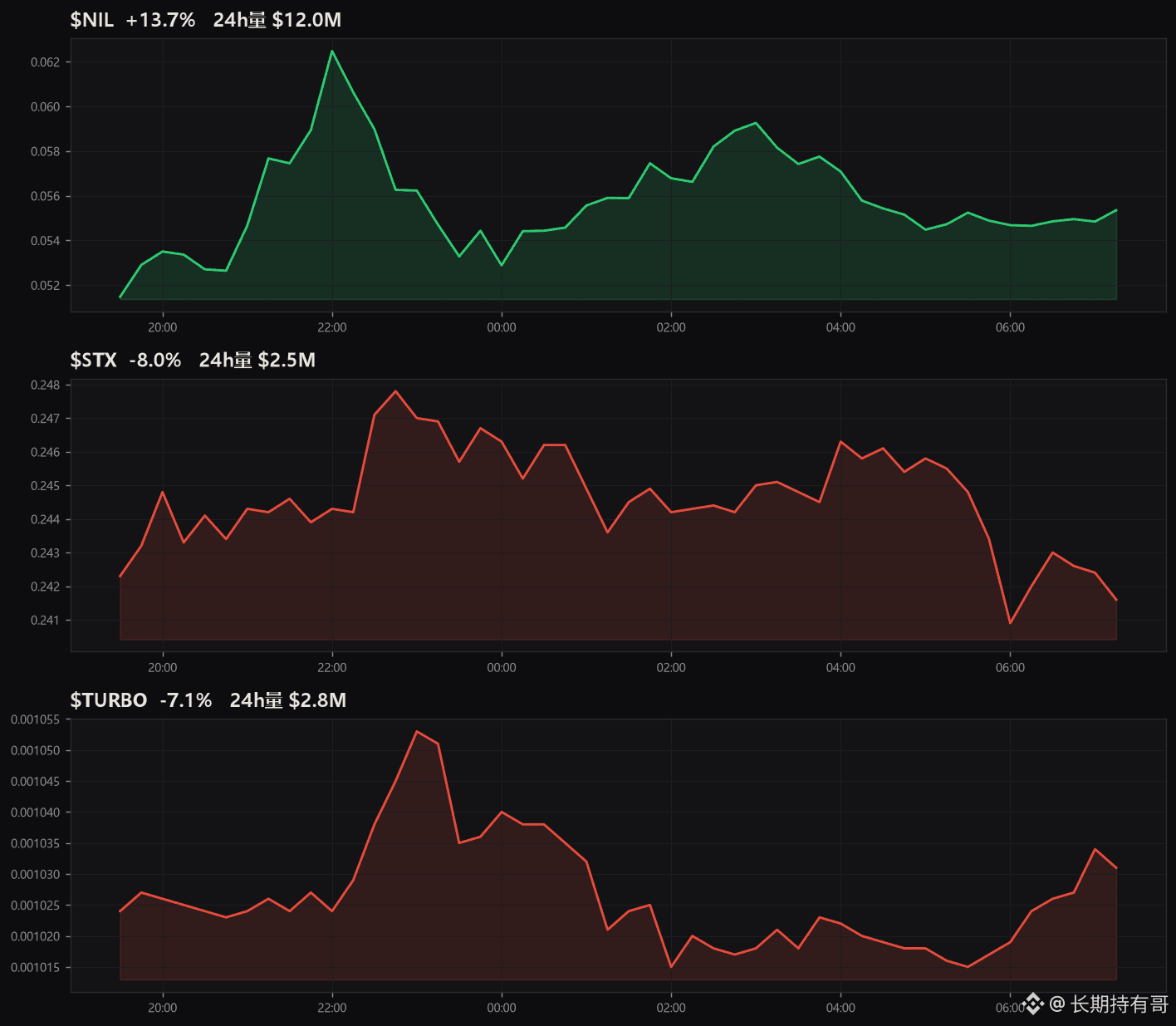Click the 0.001025 price axis label
This screenshot has width=1176, height=1026.
36,906
